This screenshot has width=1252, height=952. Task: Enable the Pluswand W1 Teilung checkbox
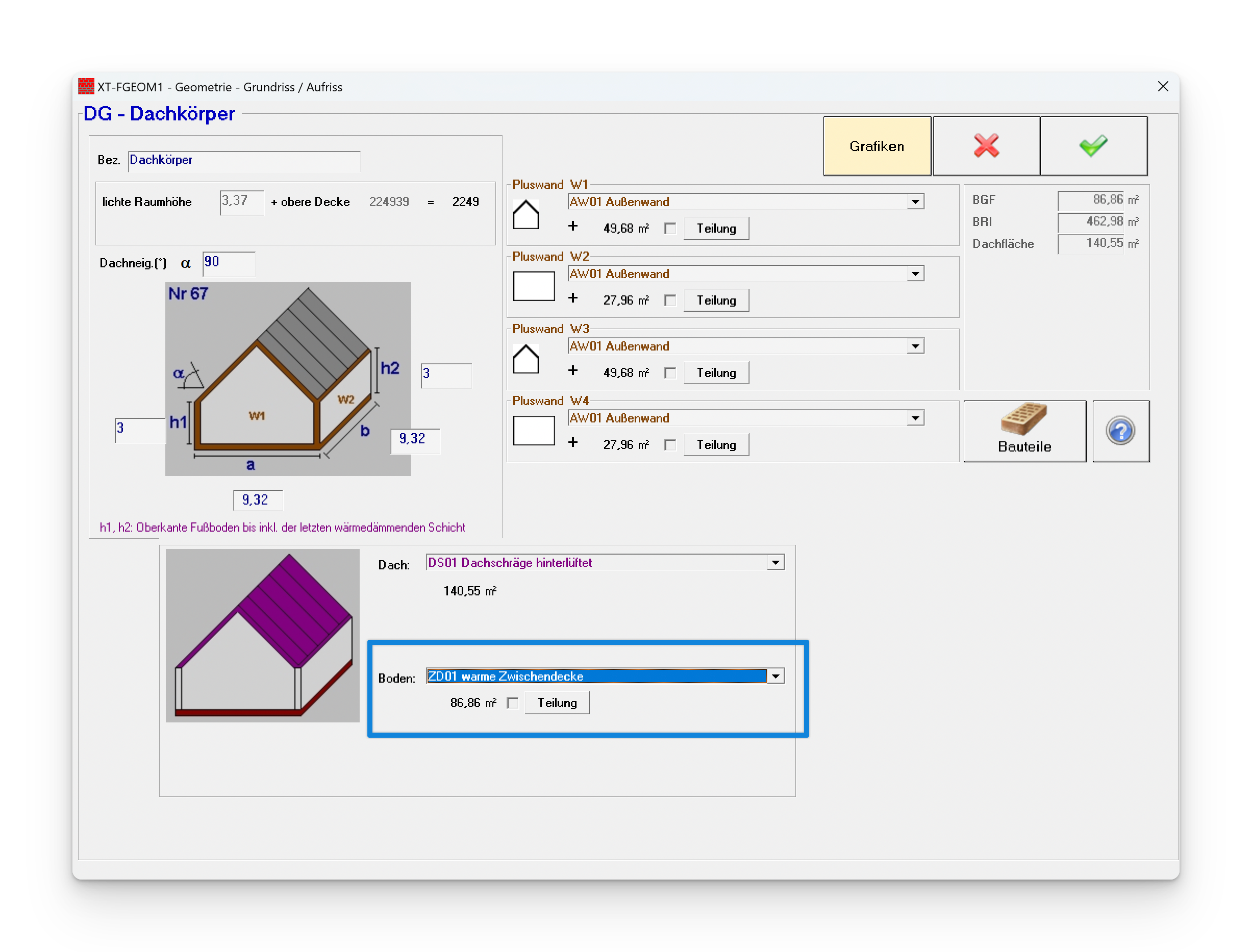click(x=670, y=229)
